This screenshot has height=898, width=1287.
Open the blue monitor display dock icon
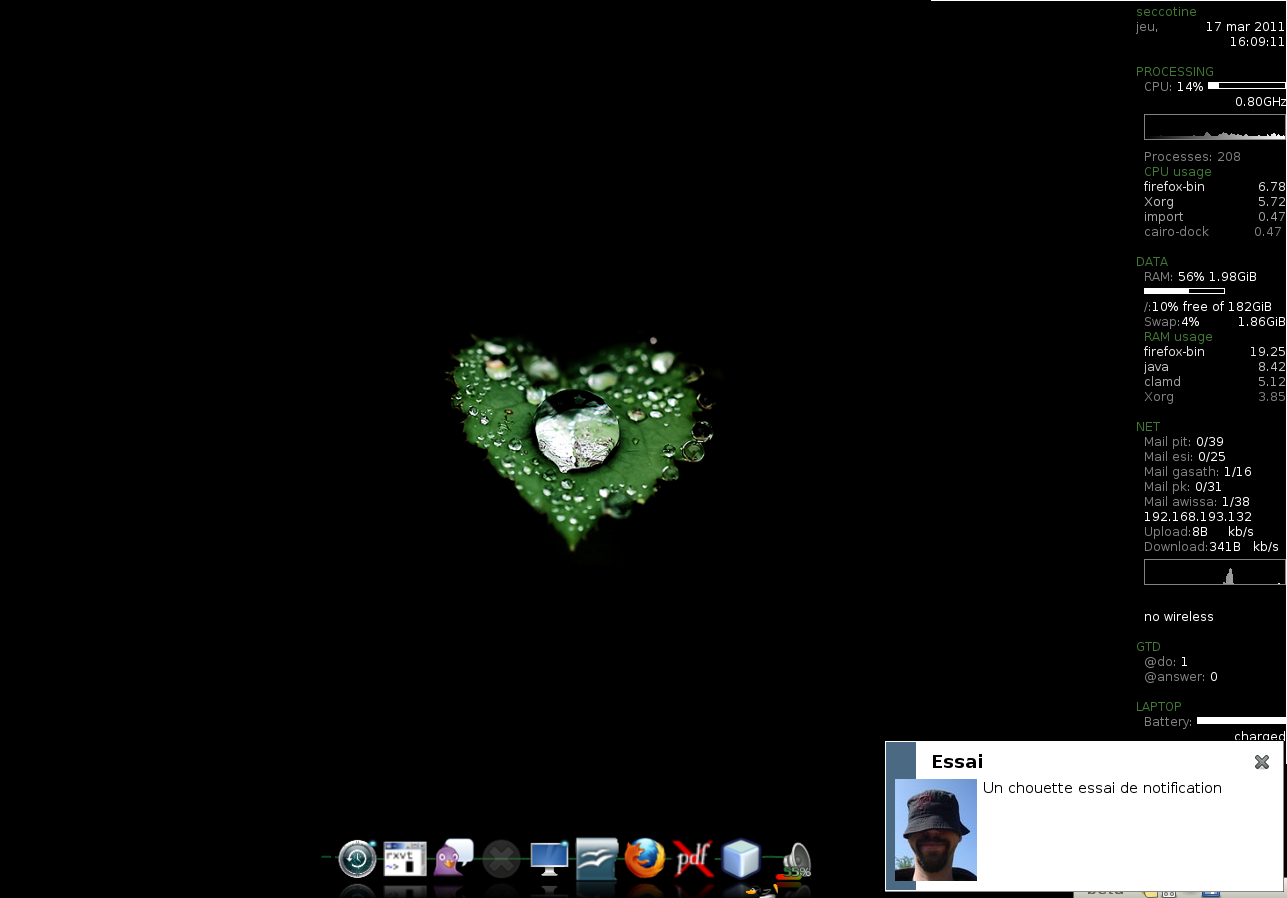[x=549, y=859]
